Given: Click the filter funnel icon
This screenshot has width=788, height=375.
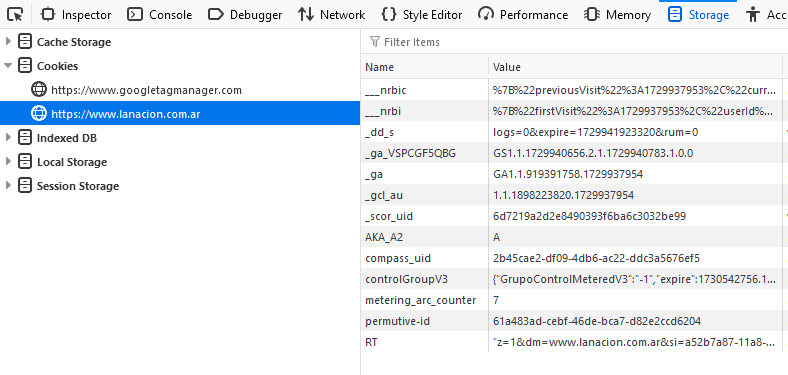Looking at the screenshot, I should tap(374, 42).
